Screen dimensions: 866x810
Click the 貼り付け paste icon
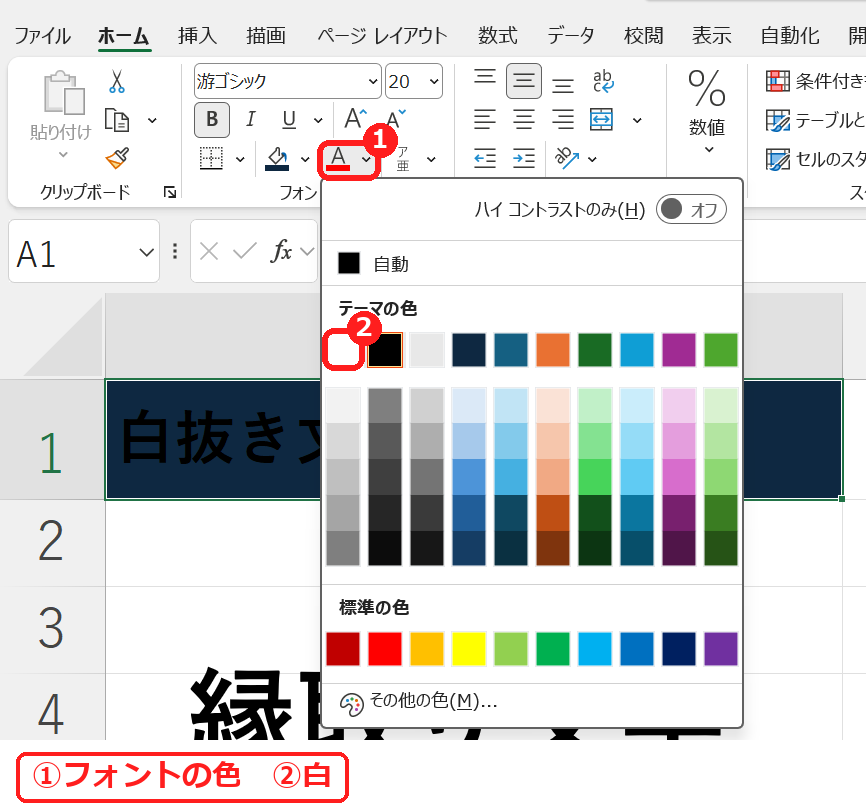[x=64, y=92]
